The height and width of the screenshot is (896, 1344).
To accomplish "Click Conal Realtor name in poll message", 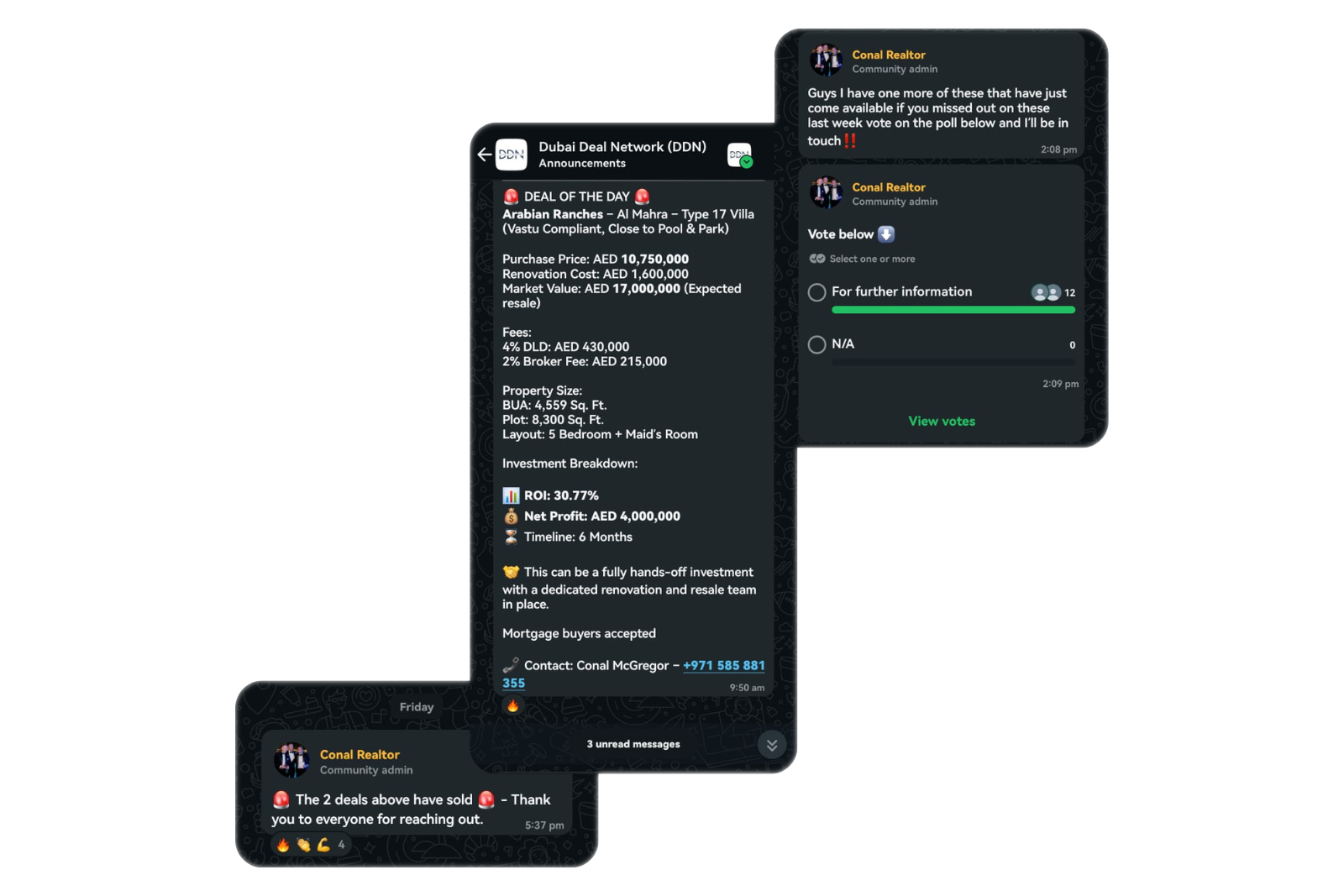I will tap(889, 187).
